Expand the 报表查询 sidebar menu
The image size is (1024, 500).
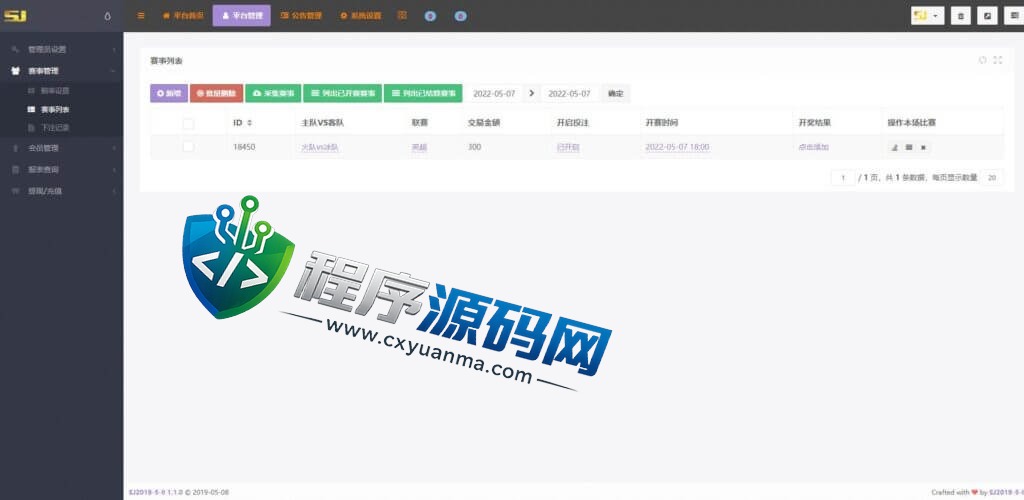pos(61,170)
